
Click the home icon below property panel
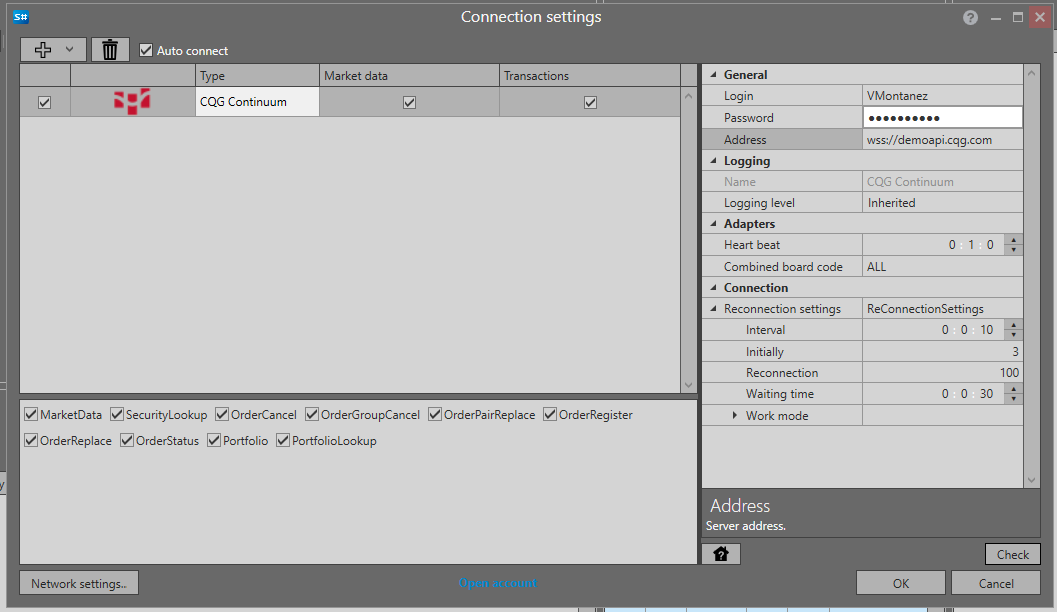click(720, 554)
